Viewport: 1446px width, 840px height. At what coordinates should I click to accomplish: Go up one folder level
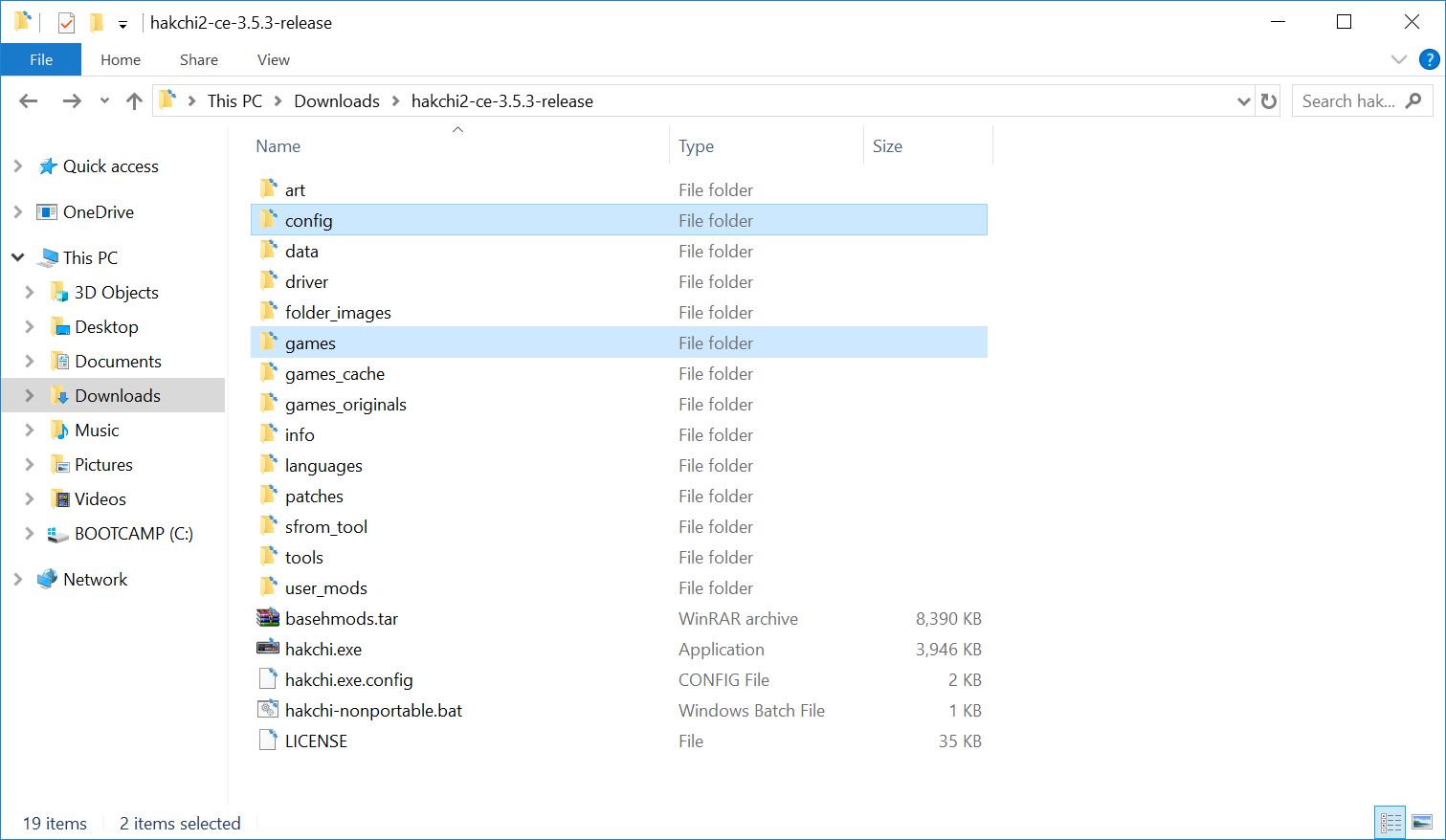pyautogui.click(x=134, y=101)
